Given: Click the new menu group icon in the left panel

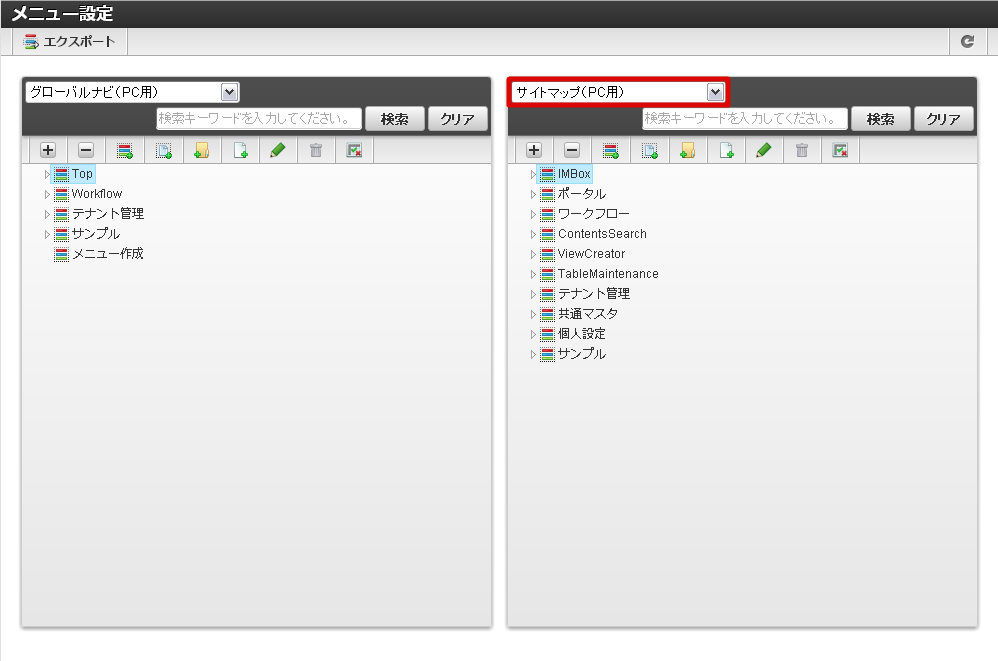Looking at the screenshot, I should [125, 151].
